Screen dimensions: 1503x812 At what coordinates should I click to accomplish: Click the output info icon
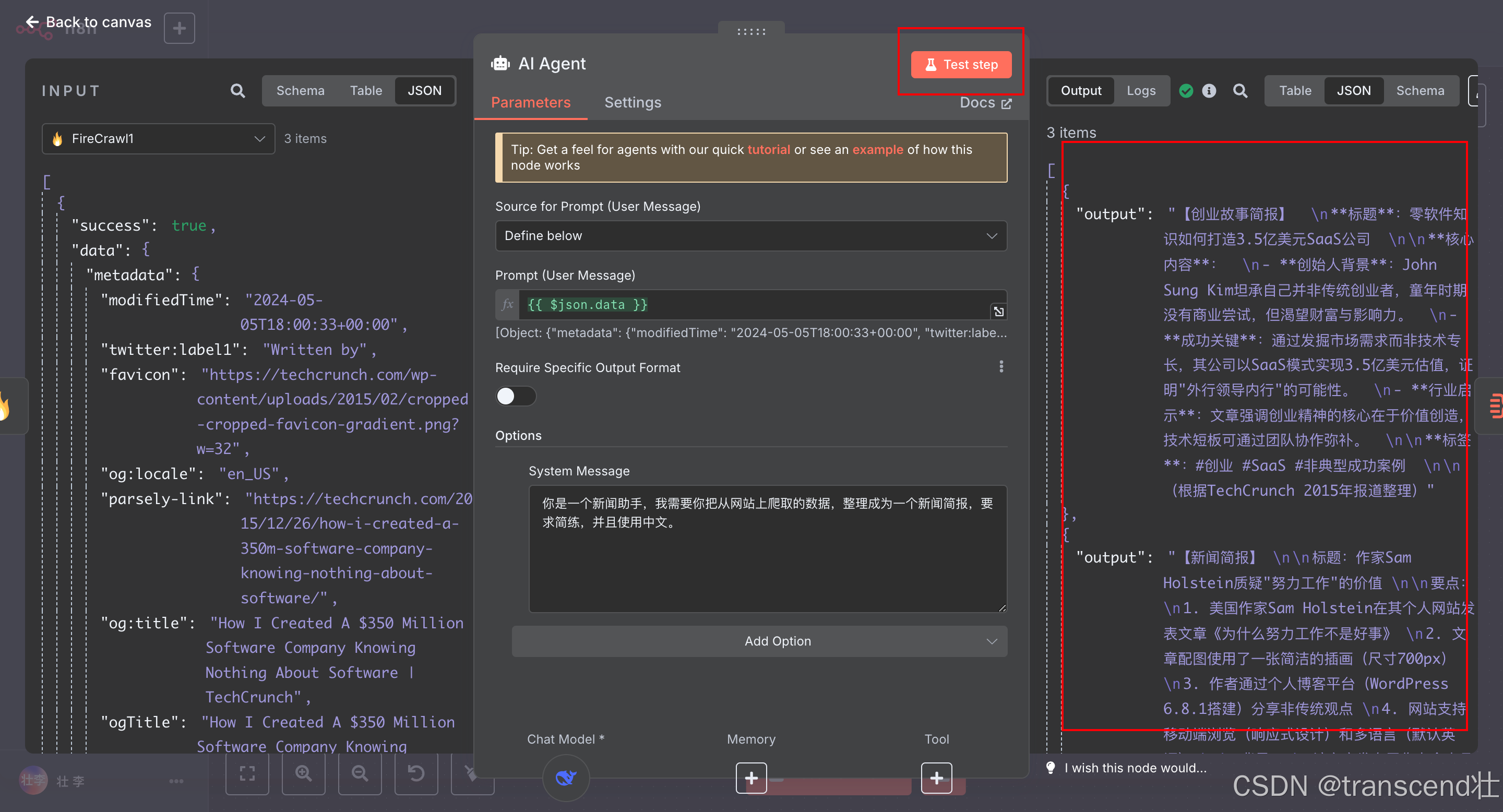(x=1208, y=90)
